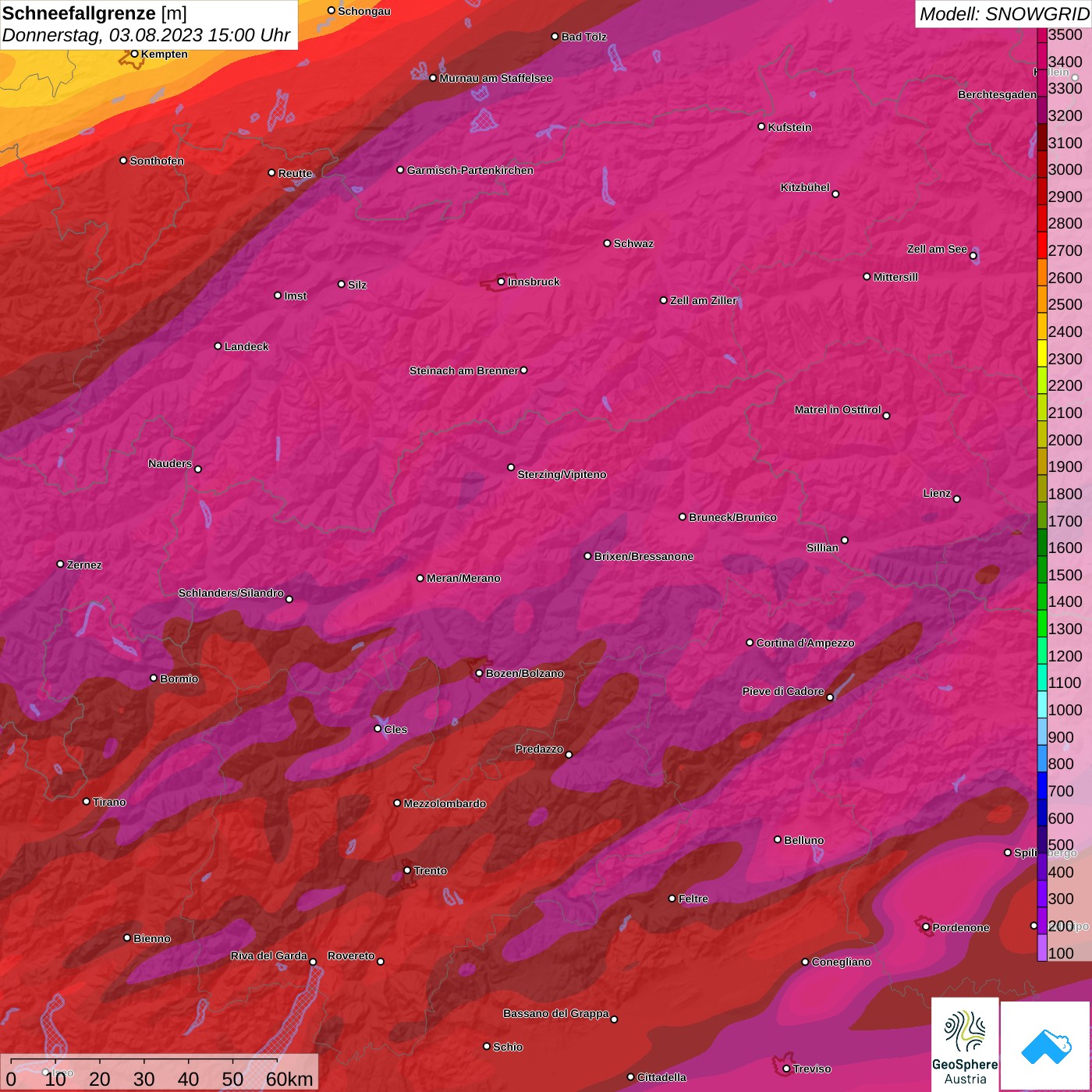Click the Sterzing/Vipiteno label

coord(562,474)
